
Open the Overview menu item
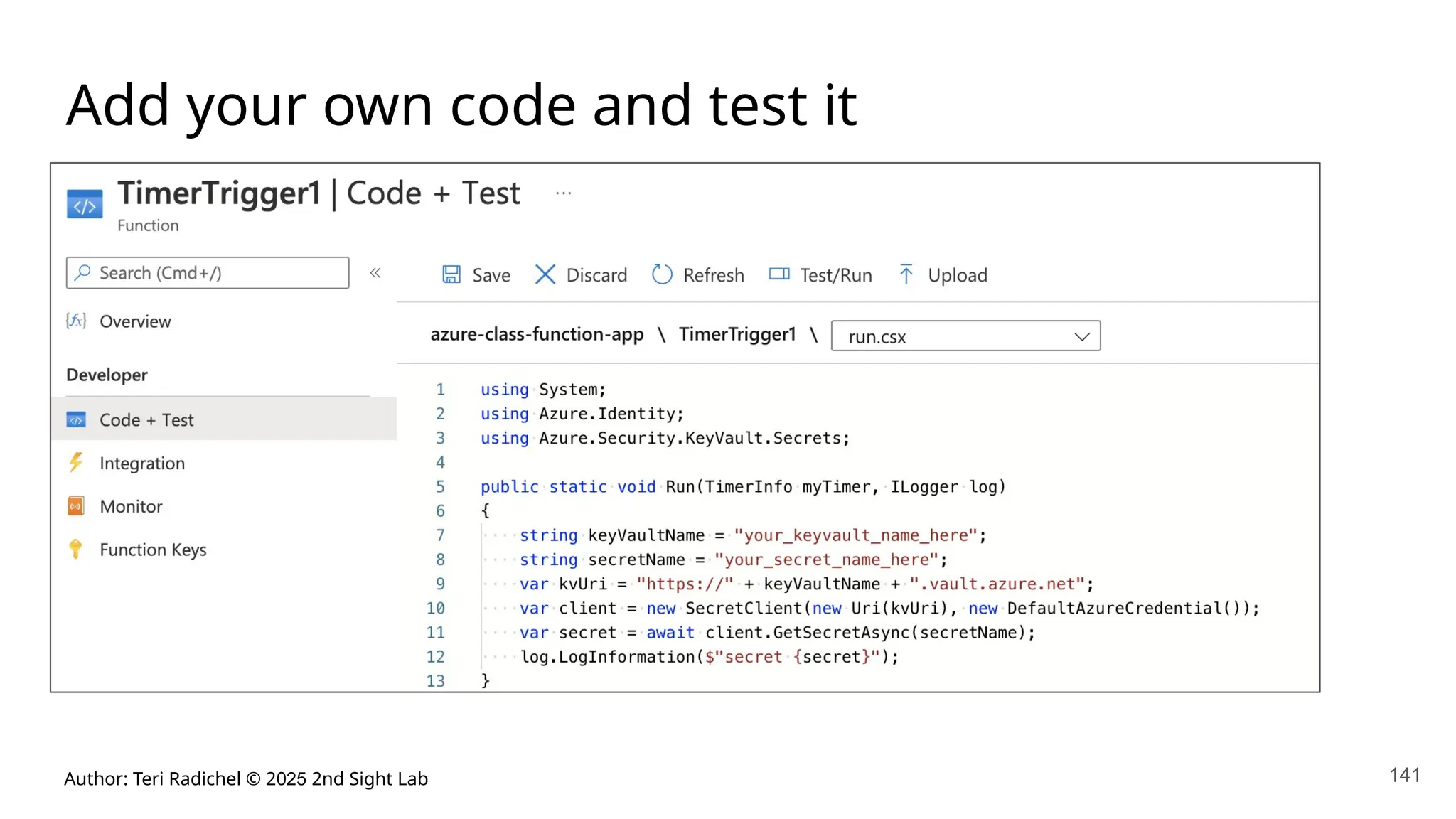[x=135, y=321]
